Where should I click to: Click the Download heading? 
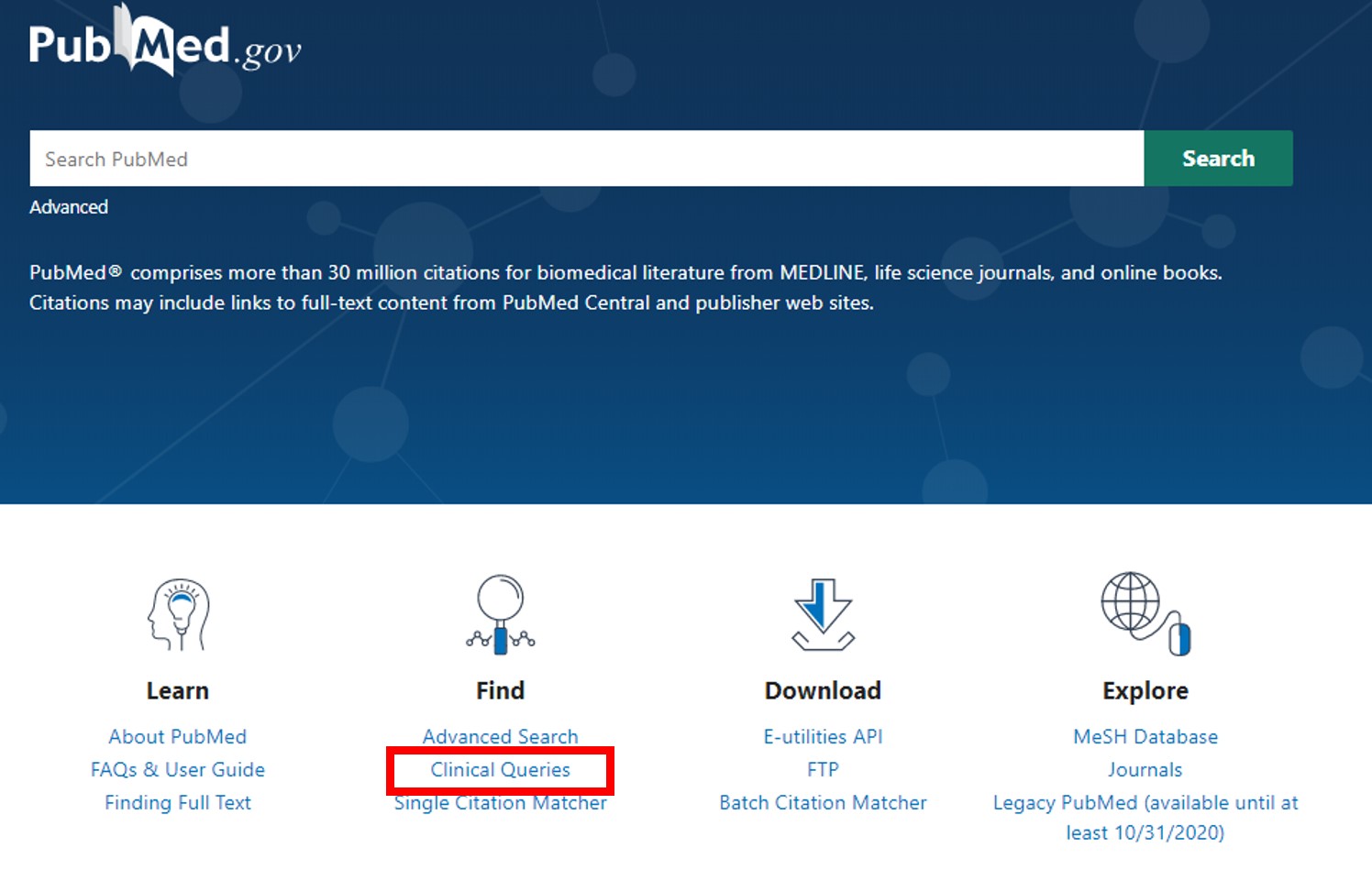[x=823, y=690]
